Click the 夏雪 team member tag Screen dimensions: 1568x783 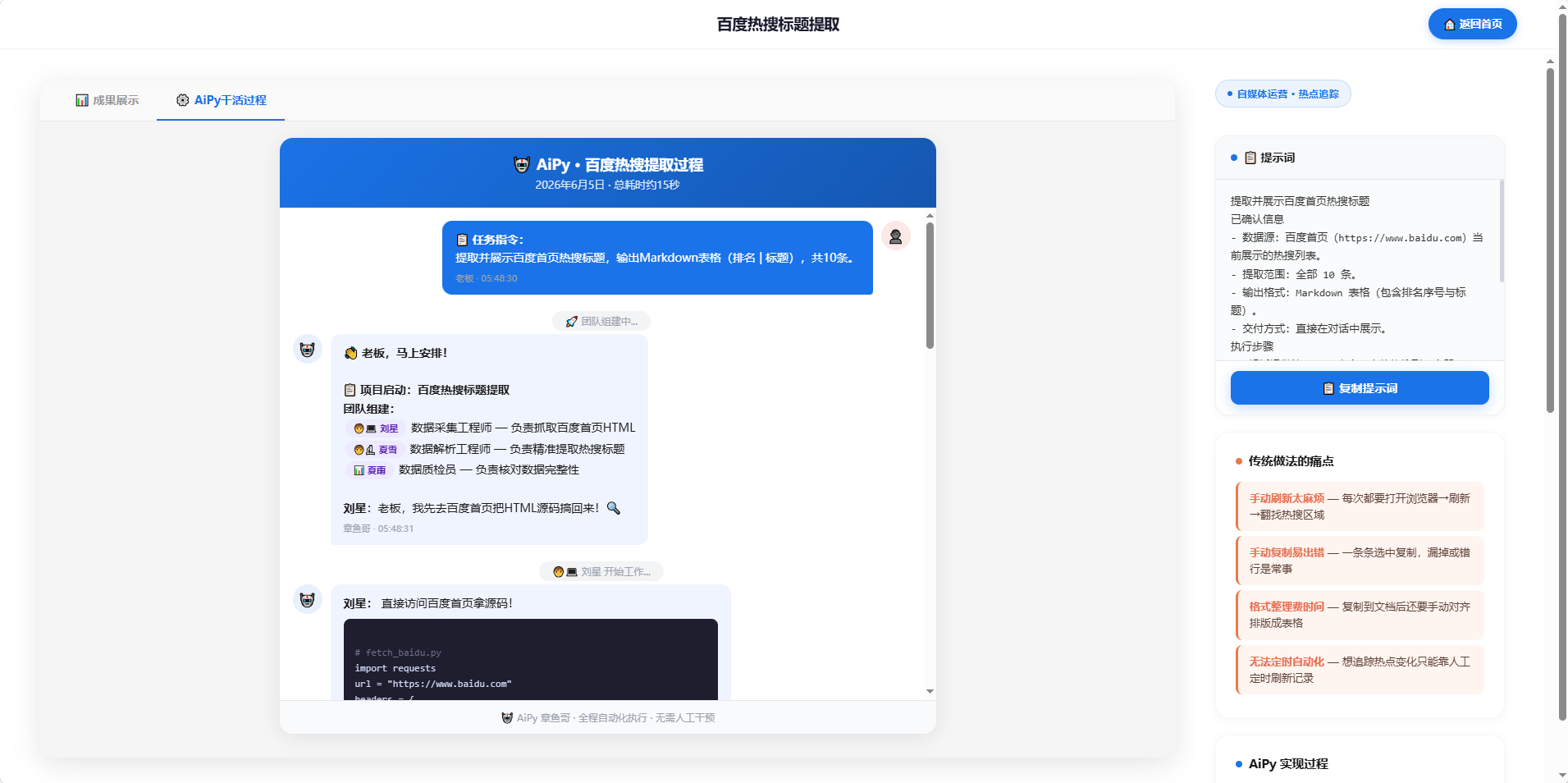375,450
